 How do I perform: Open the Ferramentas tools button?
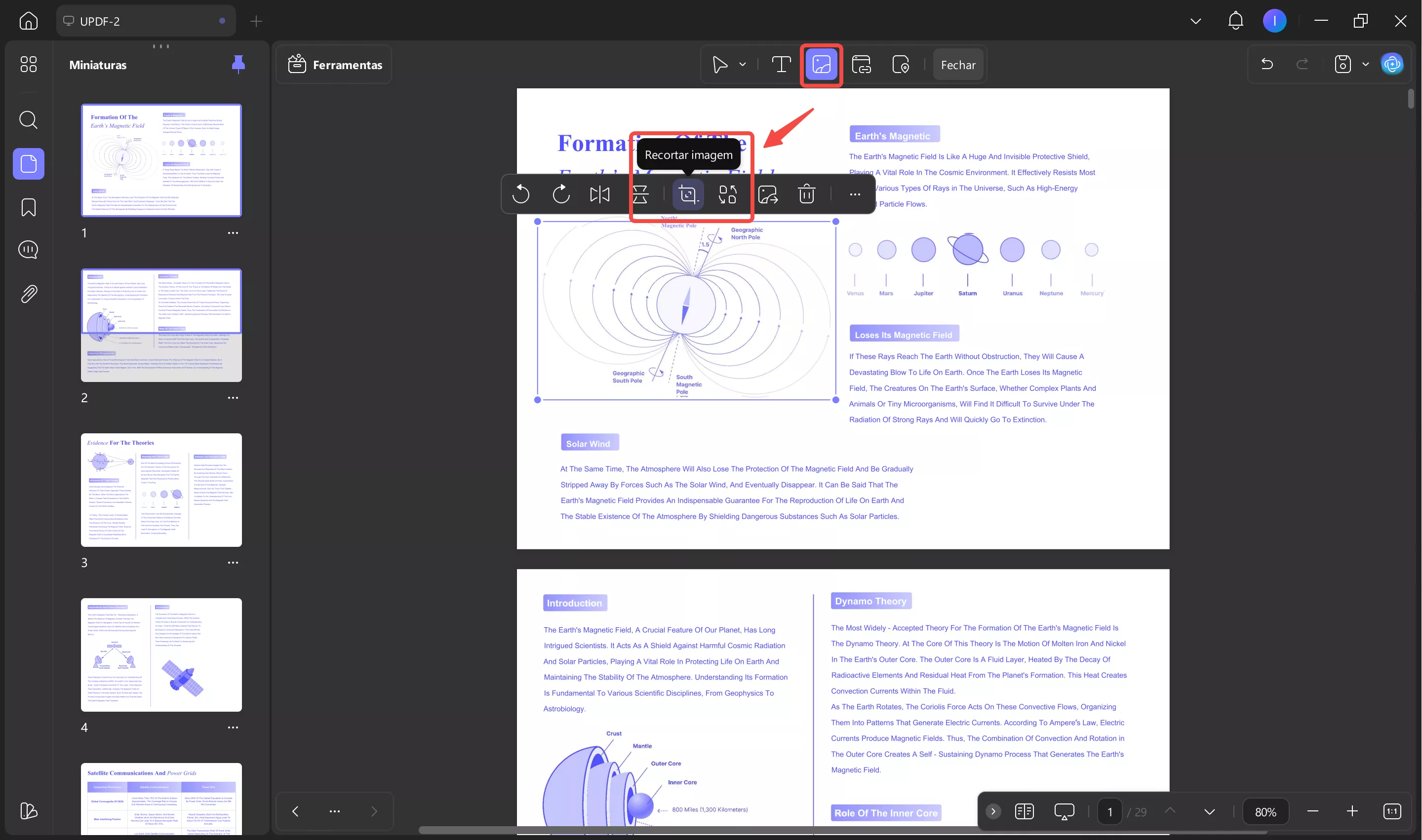(x=335, y=65)
